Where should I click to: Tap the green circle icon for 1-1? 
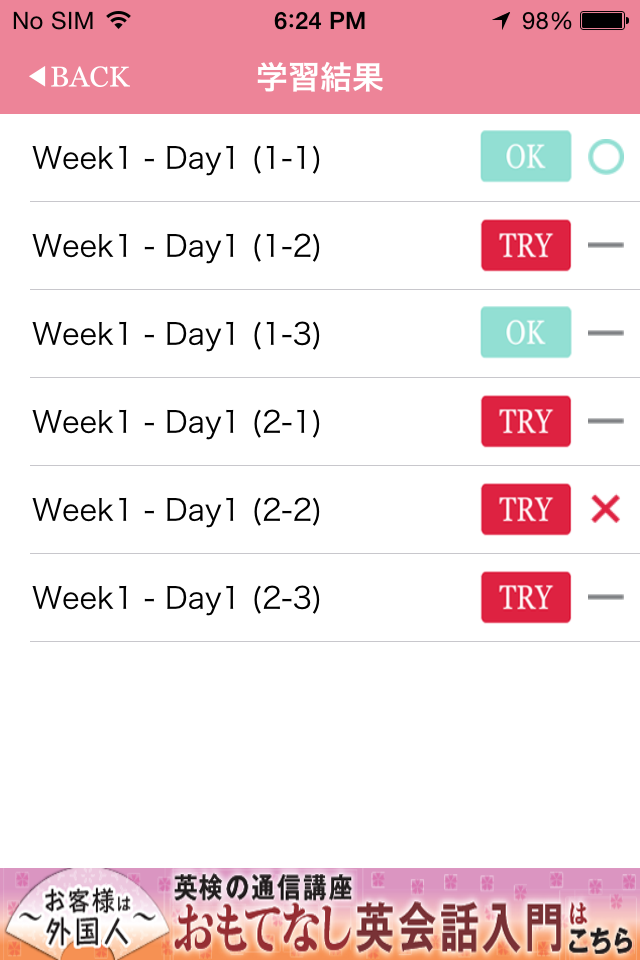(605, 157)
